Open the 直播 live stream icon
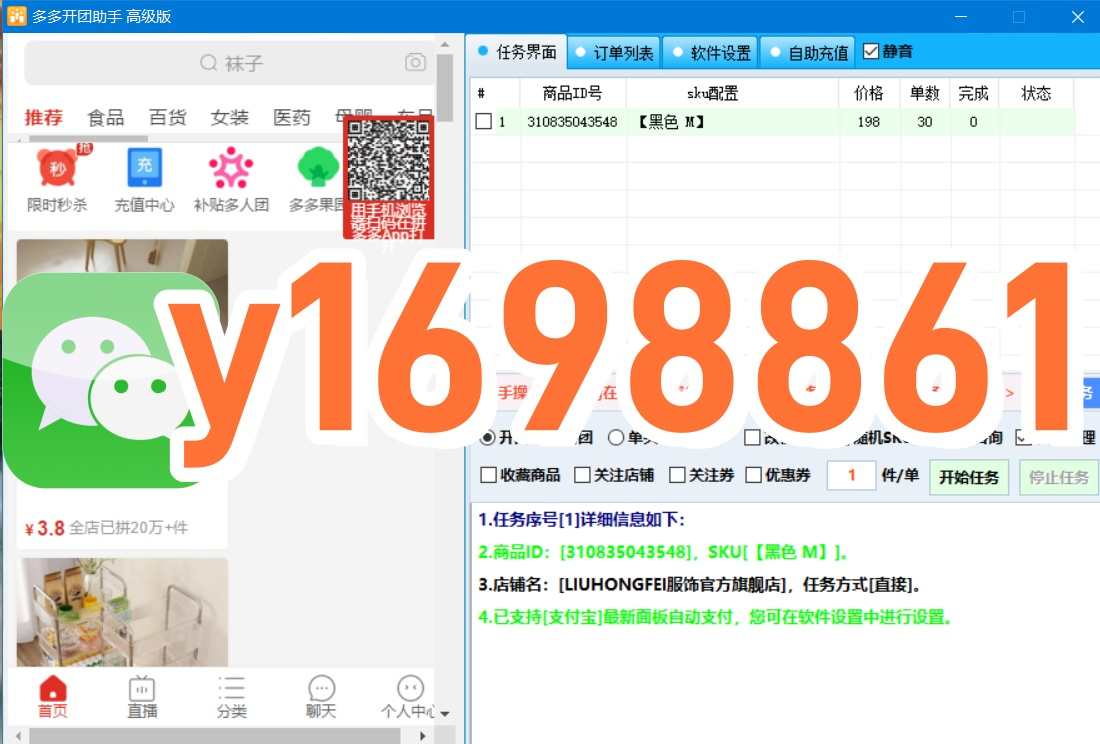 click(x=142, y=689)
